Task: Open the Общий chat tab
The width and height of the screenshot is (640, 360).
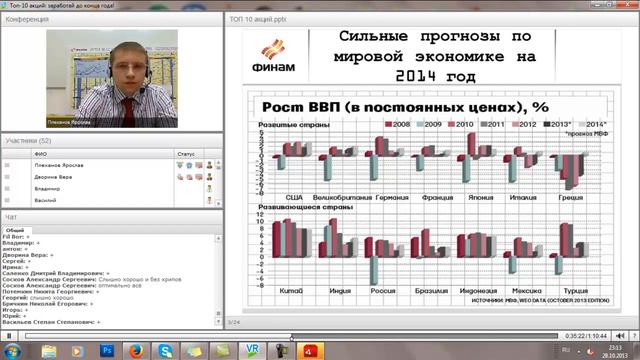Action: click(x=15, y=230)
